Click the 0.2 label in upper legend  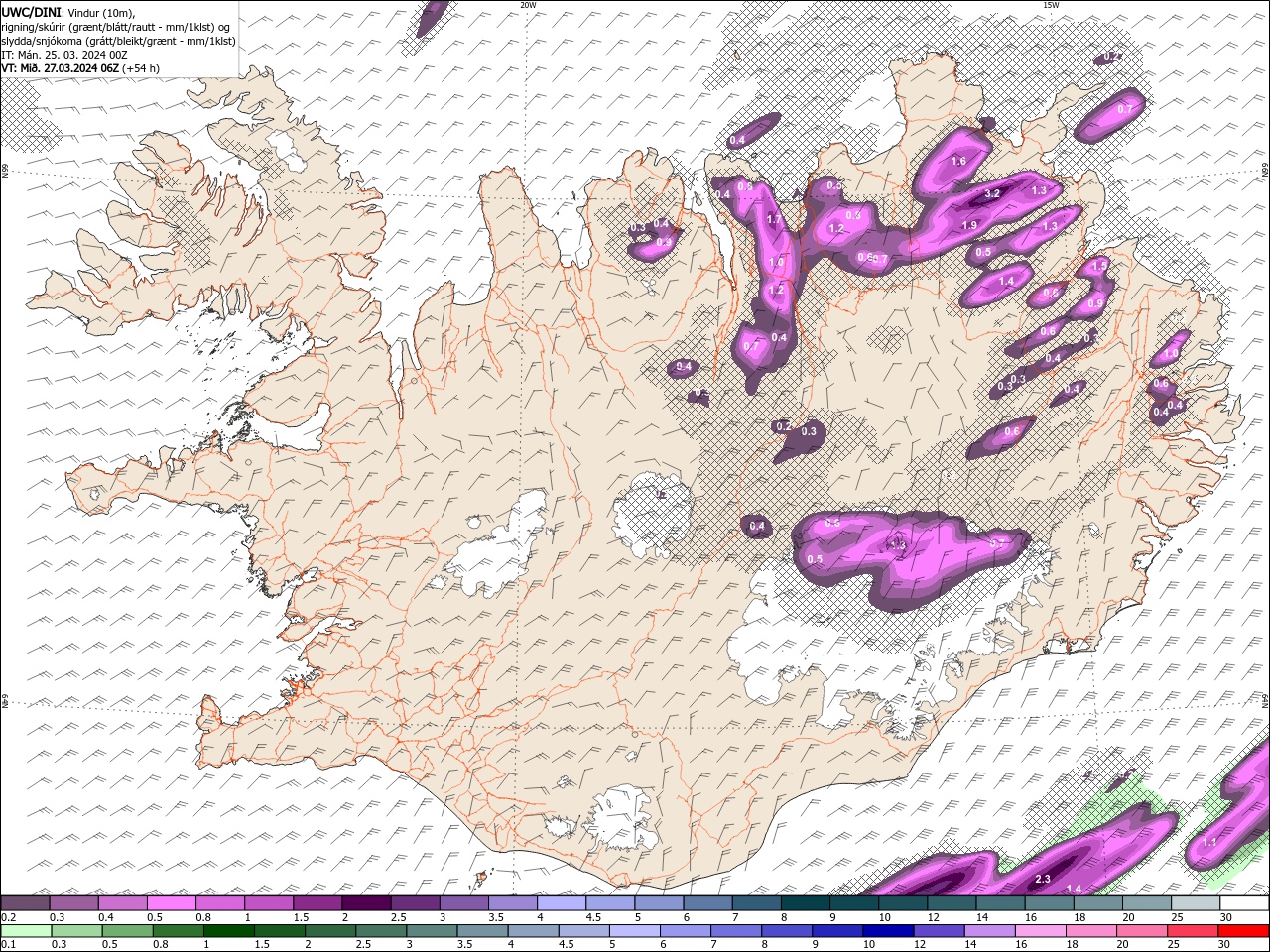click(x=8, y=917)
